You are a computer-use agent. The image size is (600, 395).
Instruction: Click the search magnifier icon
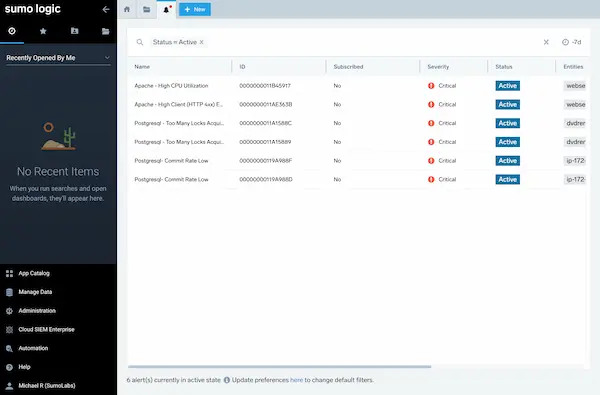(x=140, y=42)
